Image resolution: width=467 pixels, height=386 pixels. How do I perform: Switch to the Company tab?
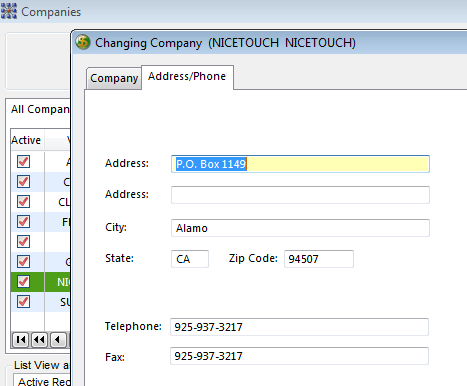point(114,78)
